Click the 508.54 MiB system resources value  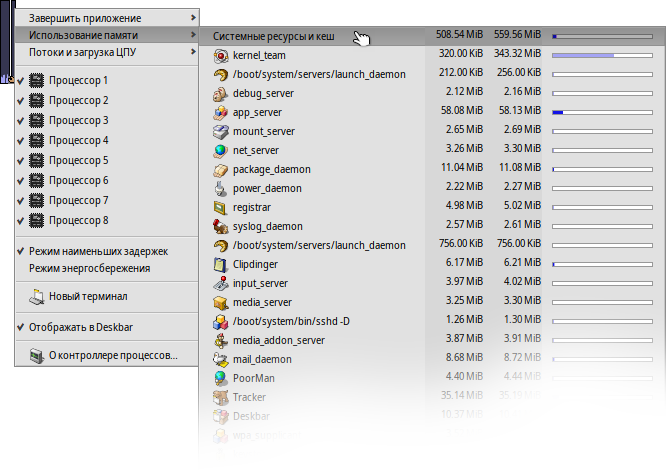459,34
